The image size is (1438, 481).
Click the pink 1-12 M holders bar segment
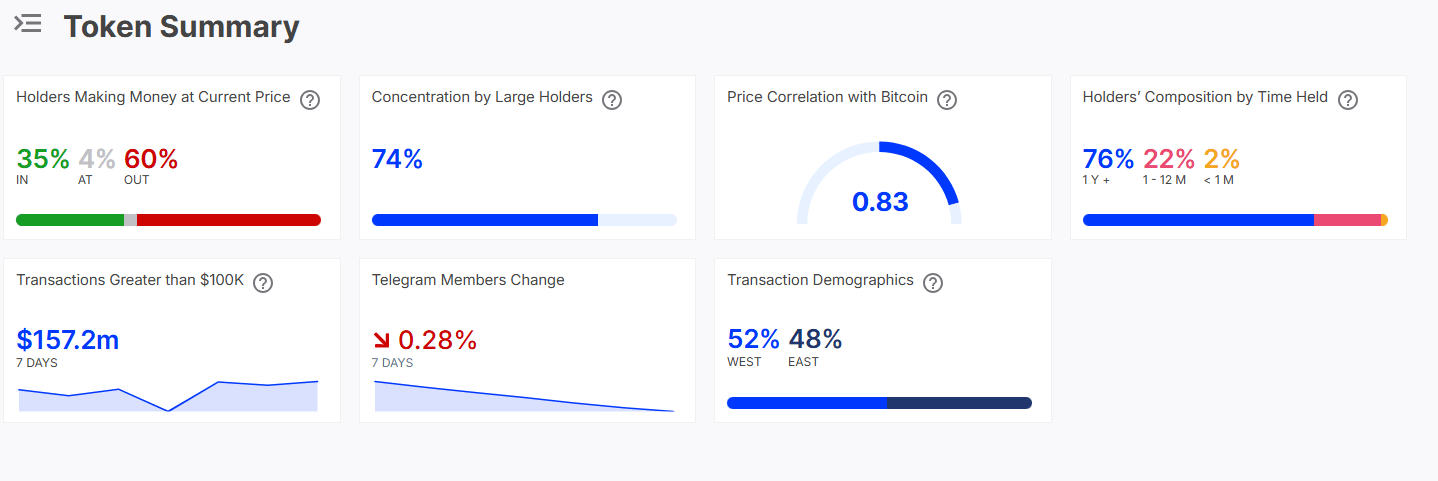1347,220
